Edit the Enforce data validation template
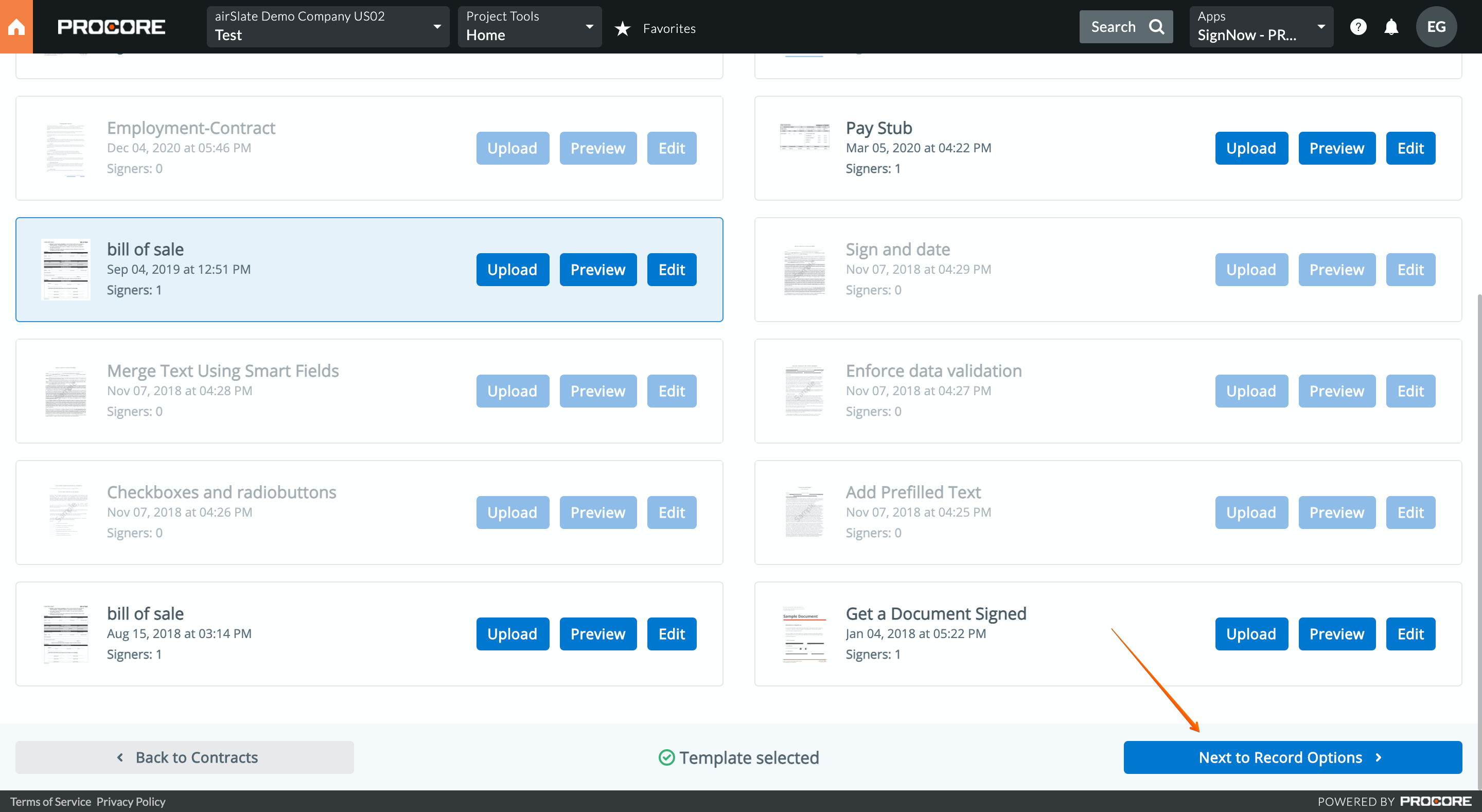This screenshot has width=1482, height=812. 1410,391
